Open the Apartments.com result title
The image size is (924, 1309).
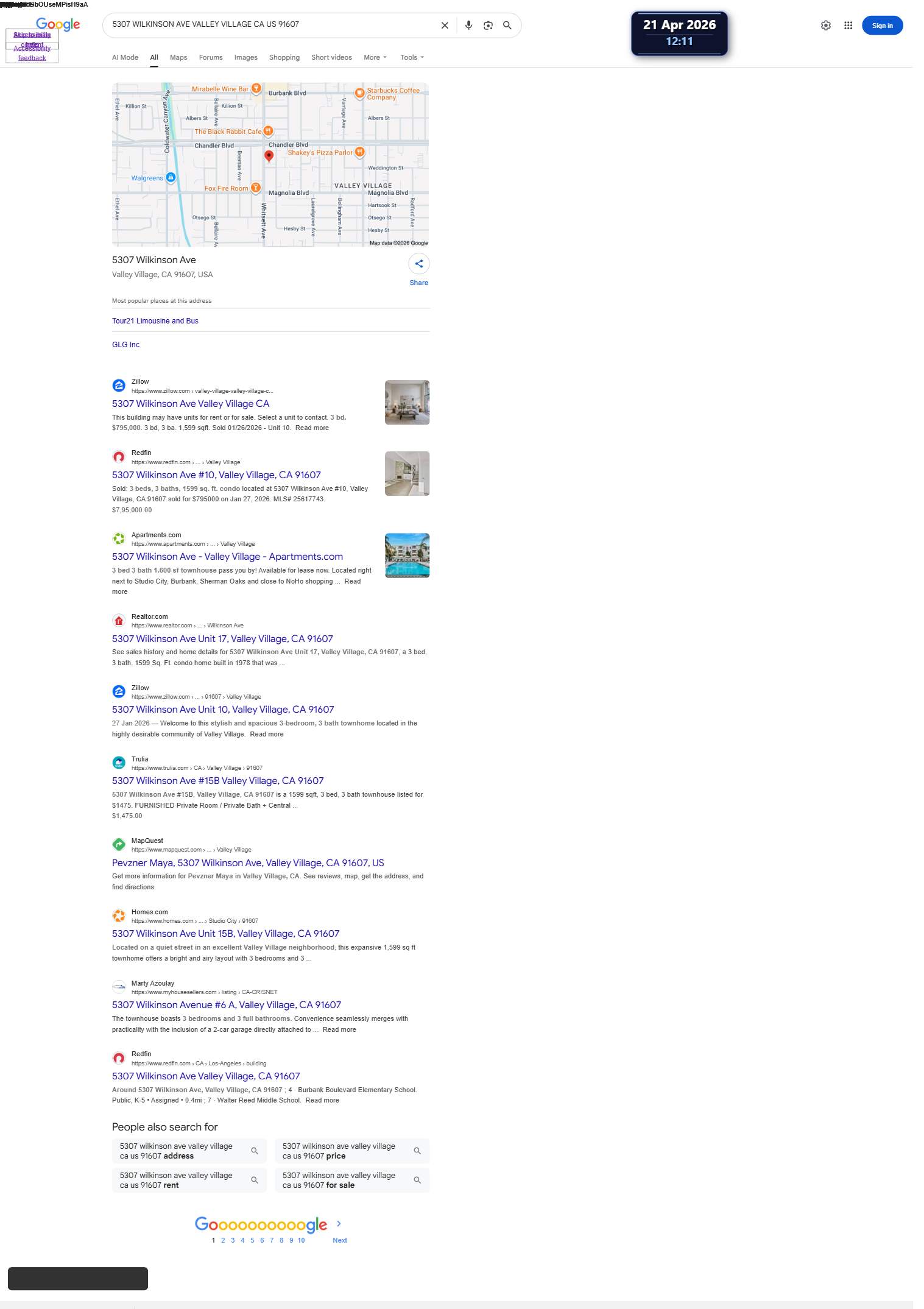point(227,557)
